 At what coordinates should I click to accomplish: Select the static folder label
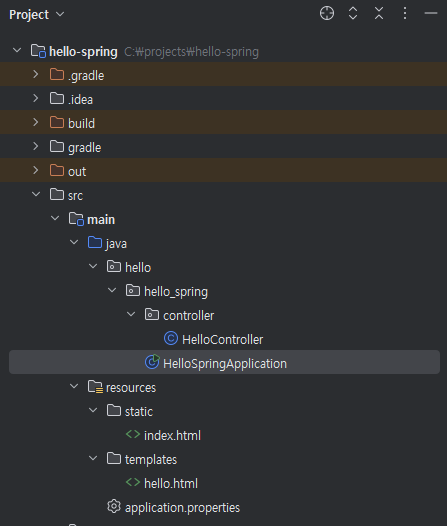[139, 412]
